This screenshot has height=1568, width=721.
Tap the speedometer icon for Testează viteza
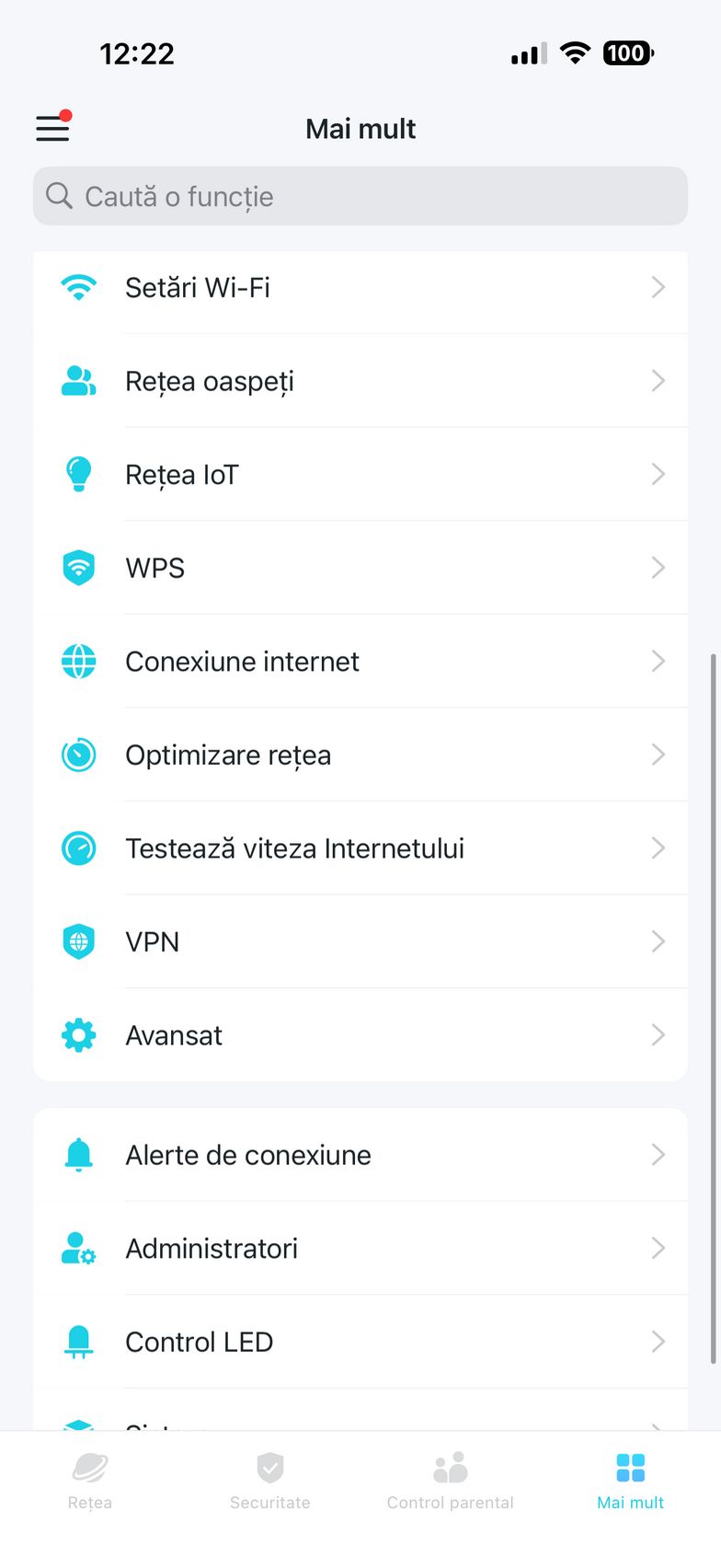click(x=79, y=848)
